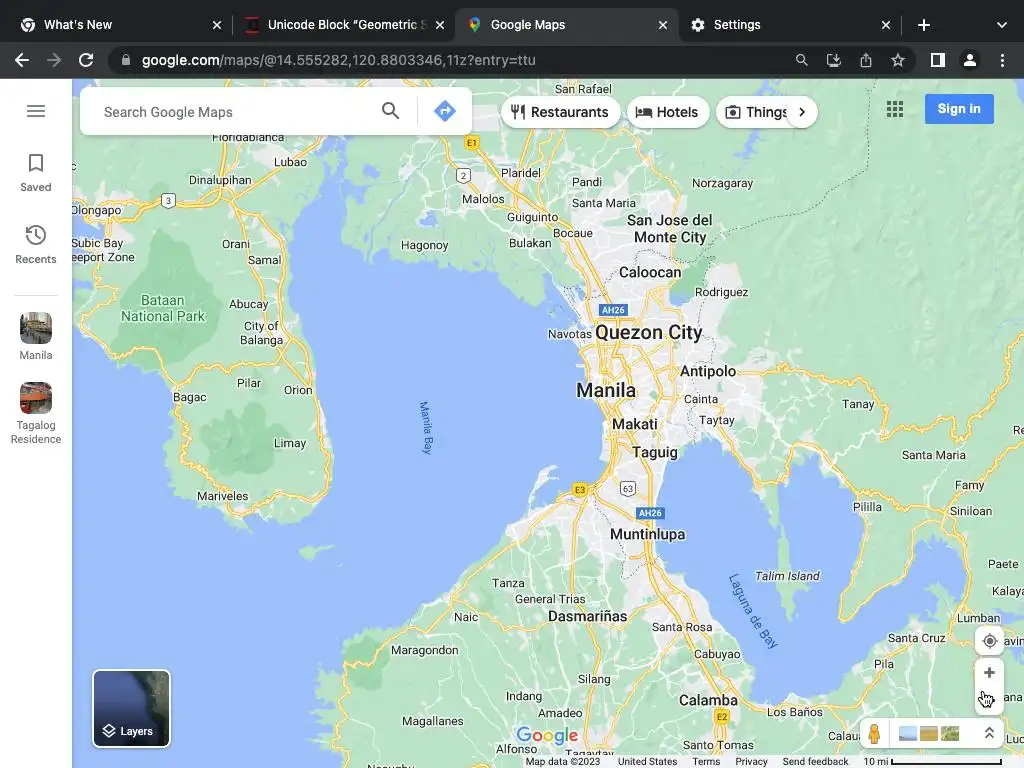Share this page using the share icon
Image resolution: width=1024 pixels, height=768 pixels.
(865, 60)
